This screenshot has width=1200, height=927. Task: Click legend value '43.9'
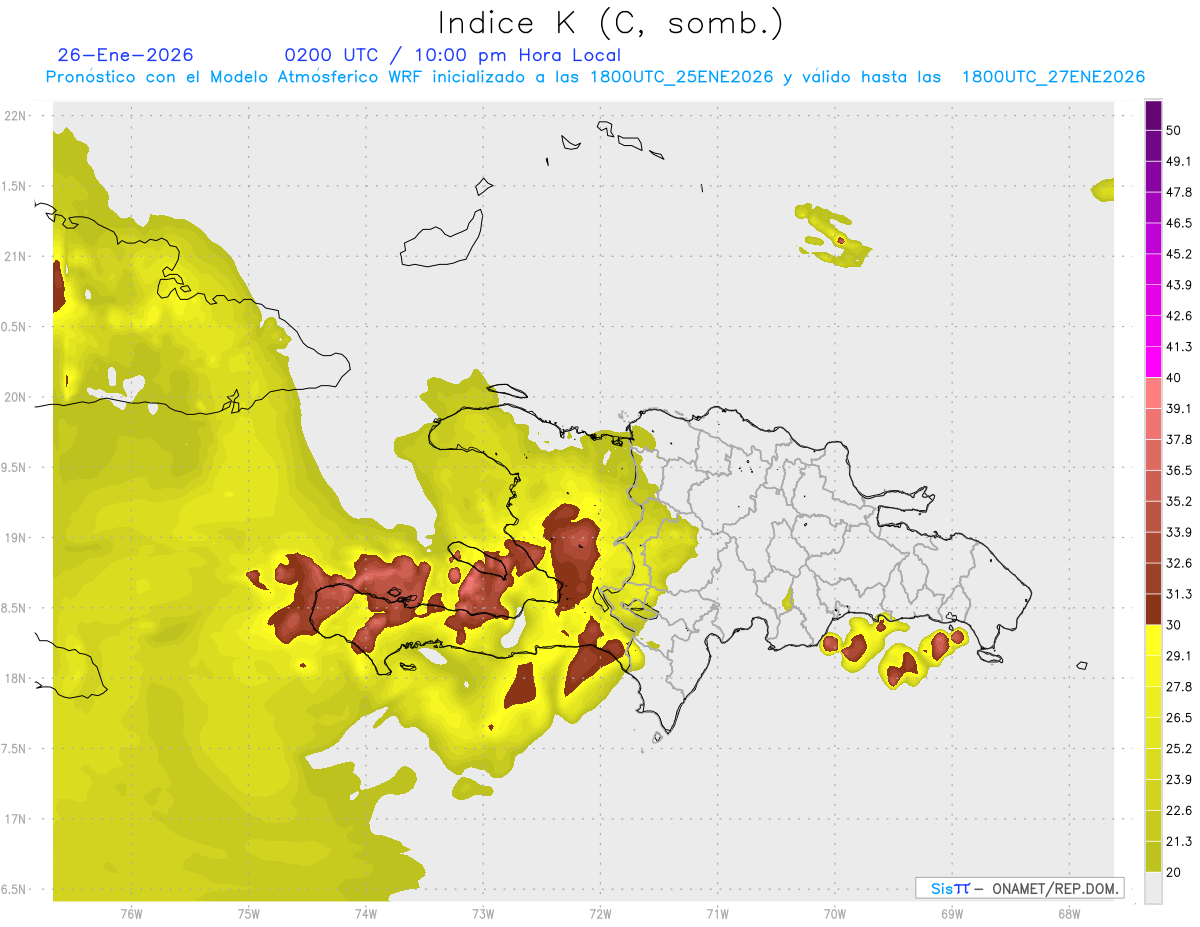1178,285
